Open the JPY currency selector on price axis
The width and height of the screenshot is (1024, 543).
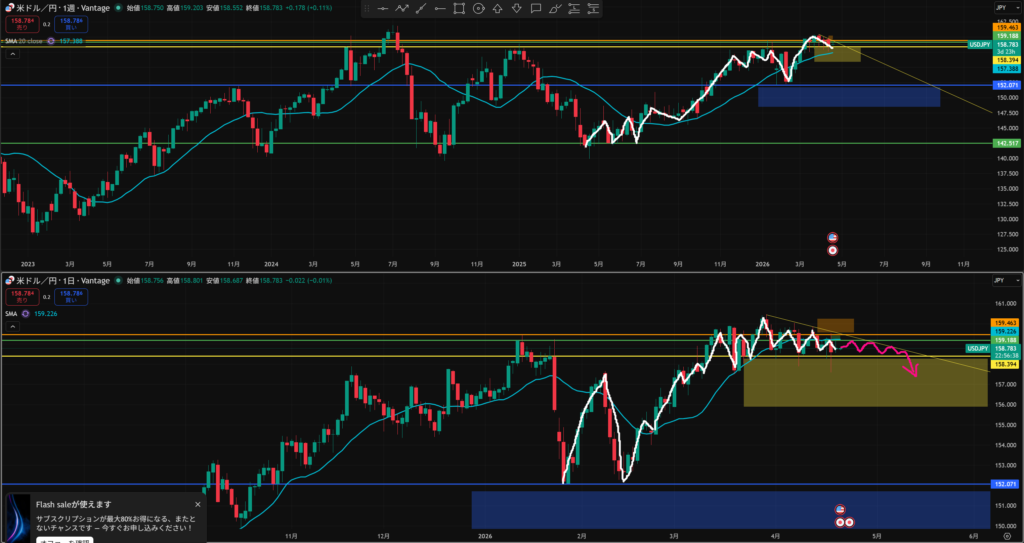coord(1002,8)
